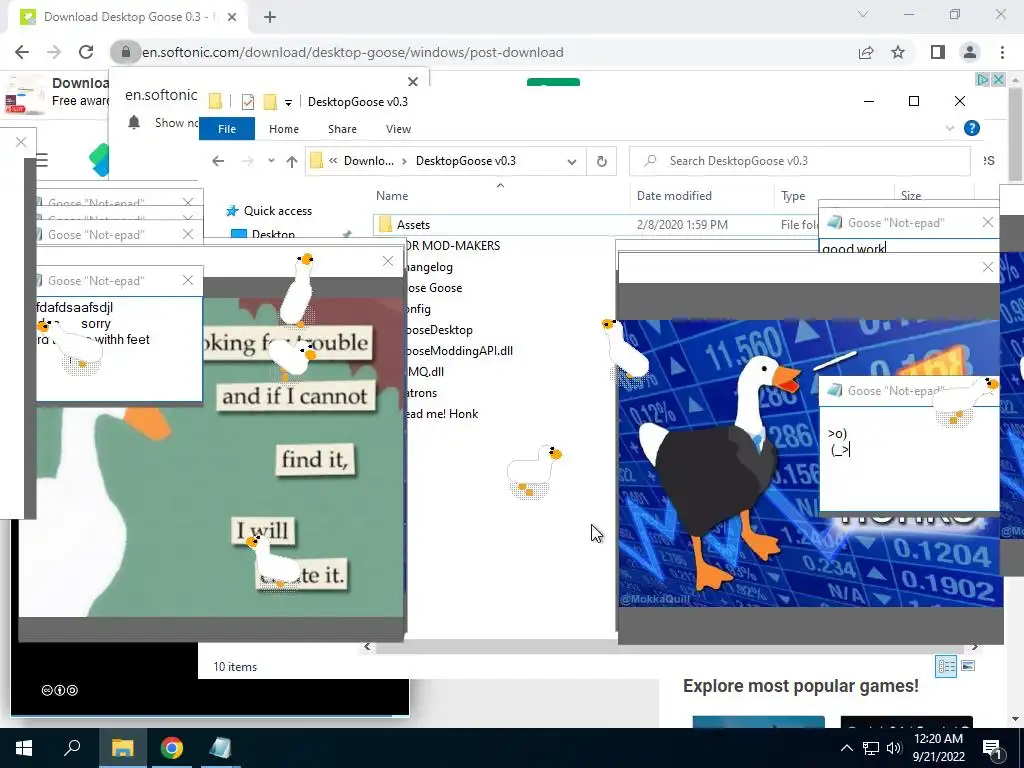Select the 'ead me! Honk' file
The height and width of the screenshot is (768, 1024).
(441, 413)
